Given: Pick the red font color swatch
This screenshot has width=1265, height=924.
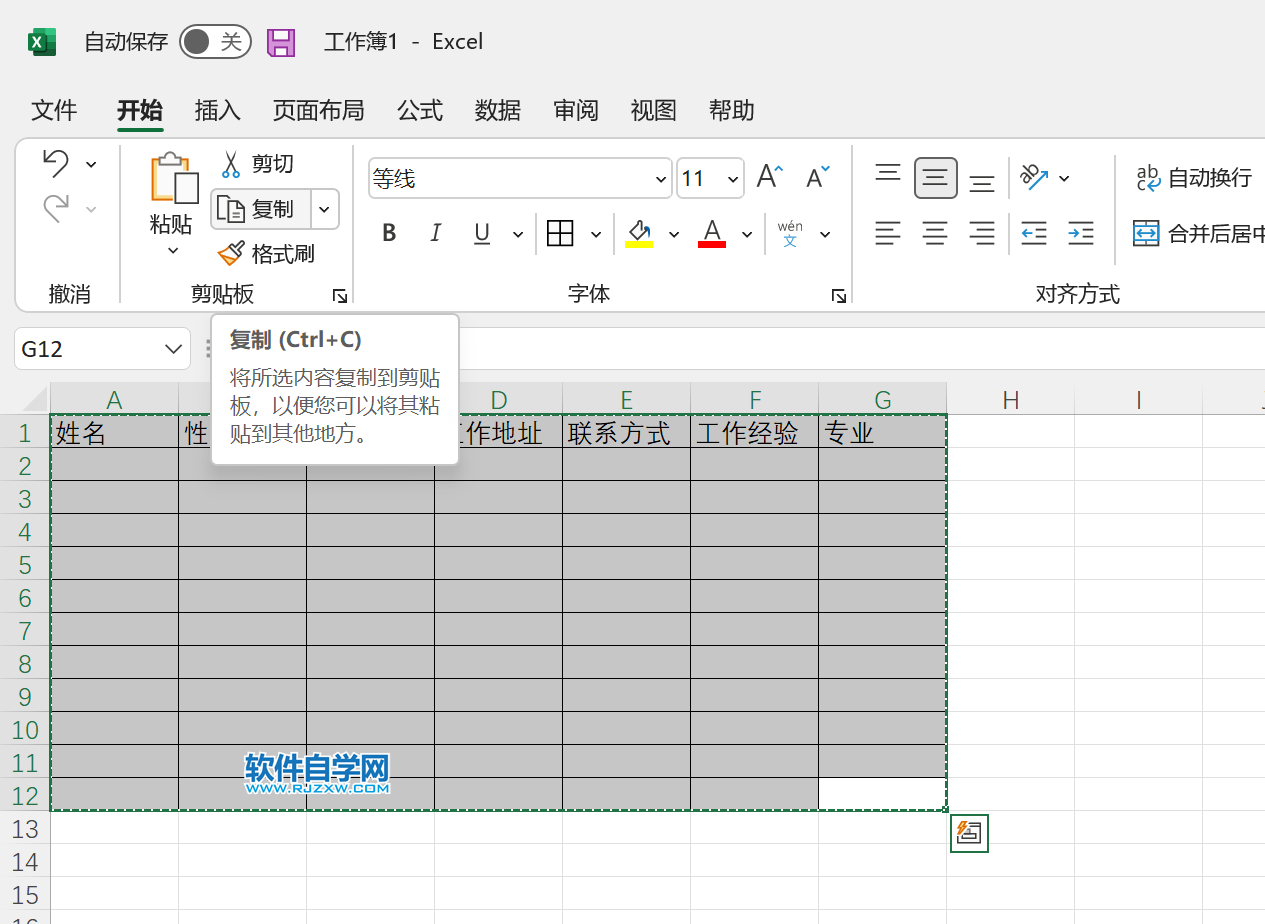Looking at the screenshot, I should coord(711,232).
